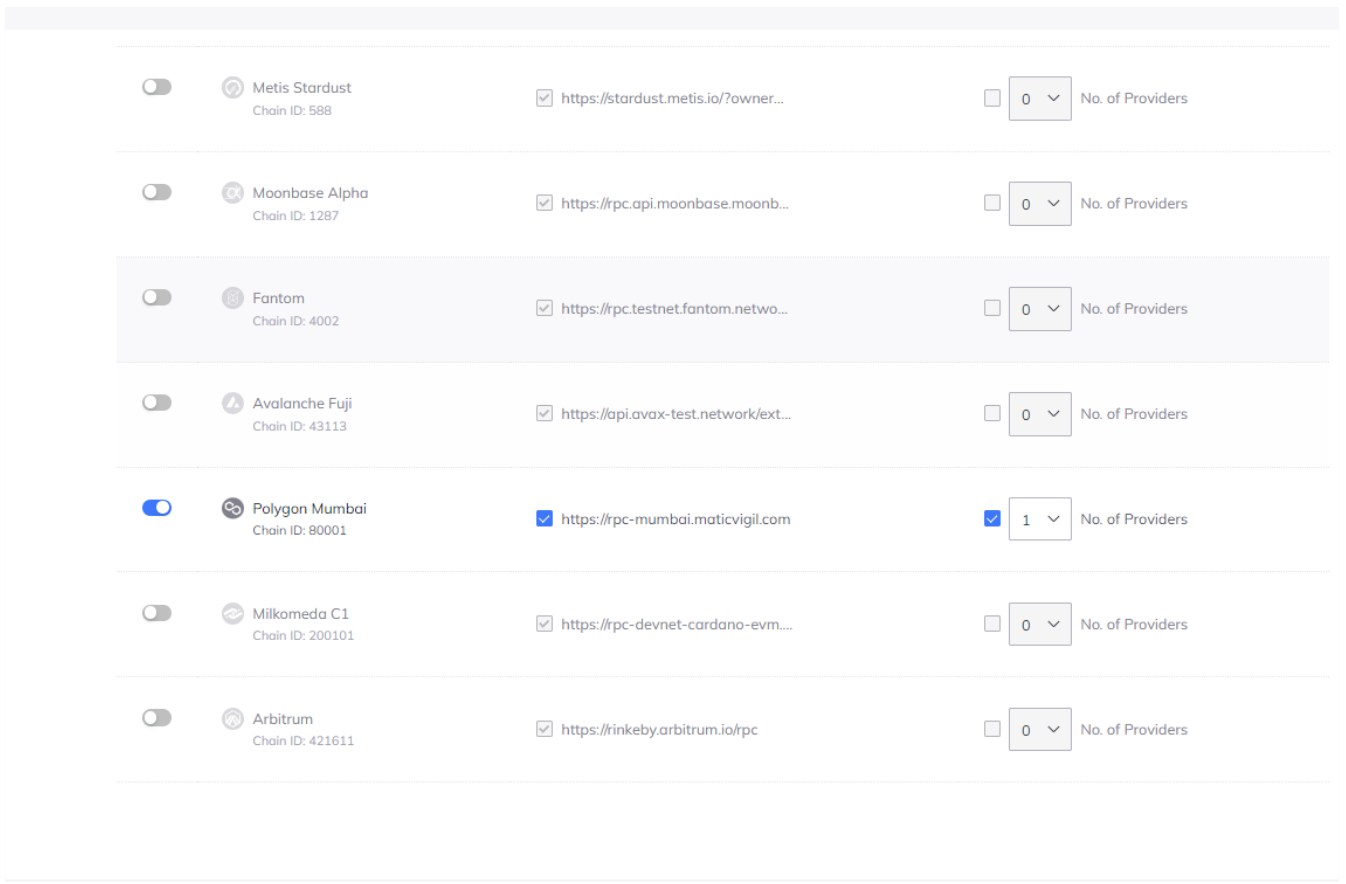This screenshot has width=1346, height=884.
Task: Select the Milkomeda C1 network name
Action: click(300, 613)
